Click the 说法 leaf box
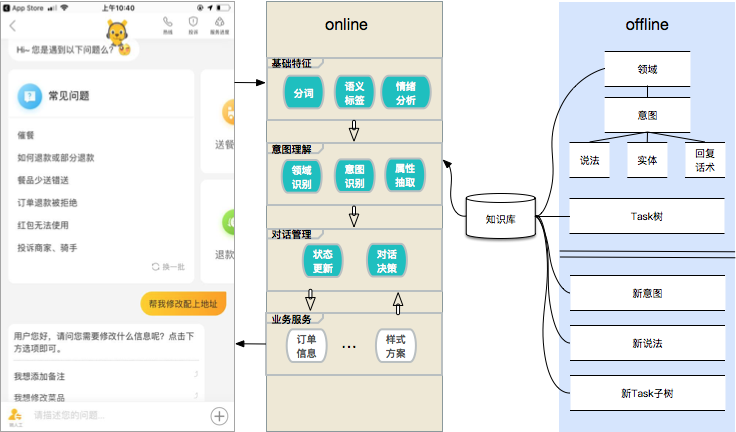The height and width of the screenshot is (432, 736). point(590,160)
